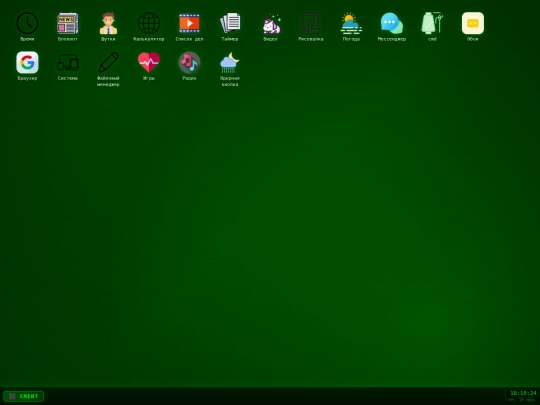
Task: Open the Система devices icon
Action: [68, 63]
